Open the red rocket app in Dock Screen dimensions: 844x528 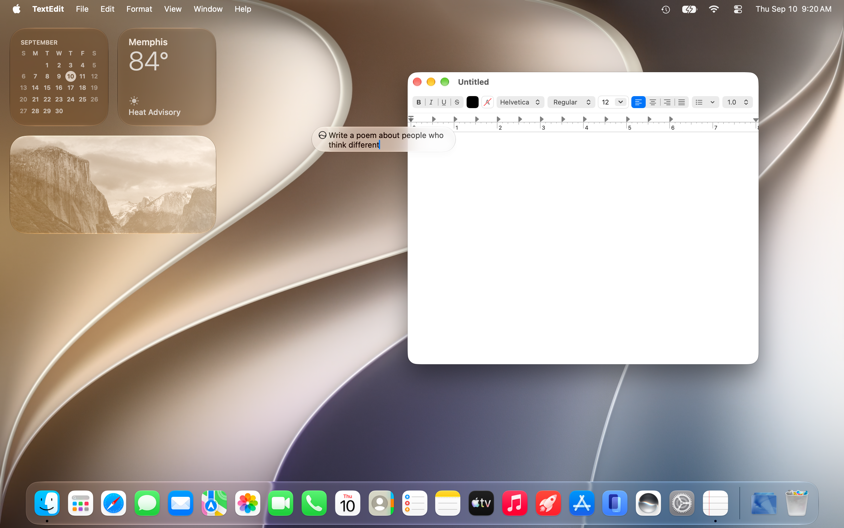click(x=547, y=503)
